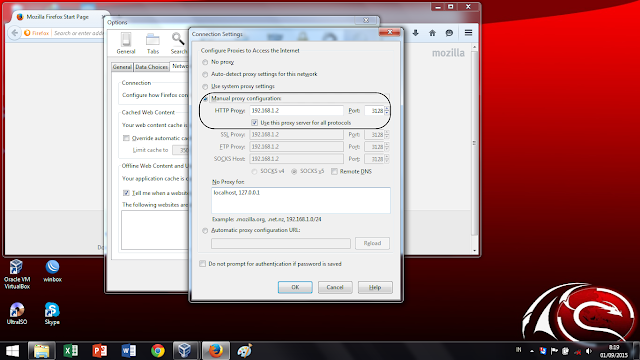640x360 pixels.
Task: Switch to General sub-tab in Advanced options
Action: [122, 67]
